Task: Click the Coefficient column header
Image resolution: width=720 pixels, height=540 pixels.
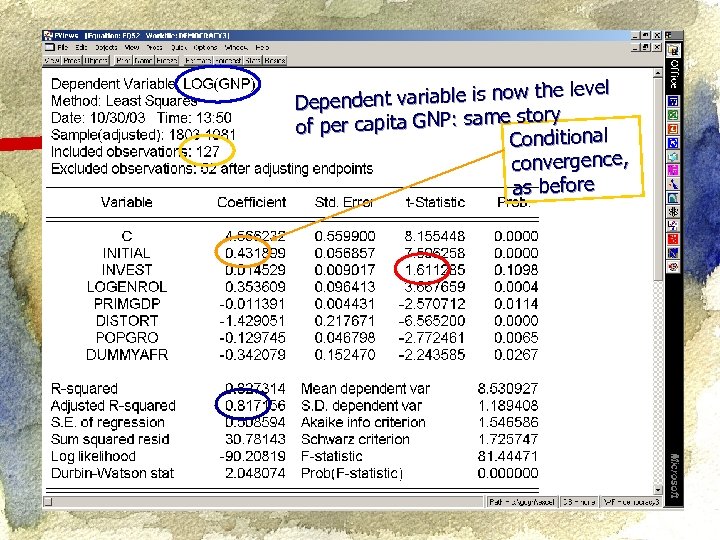Action: (x=252, y=202)
